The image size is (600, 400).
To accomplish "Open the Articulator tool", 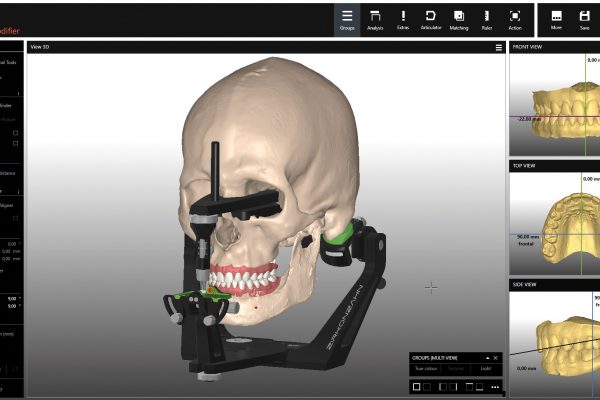I will [431, 19].
